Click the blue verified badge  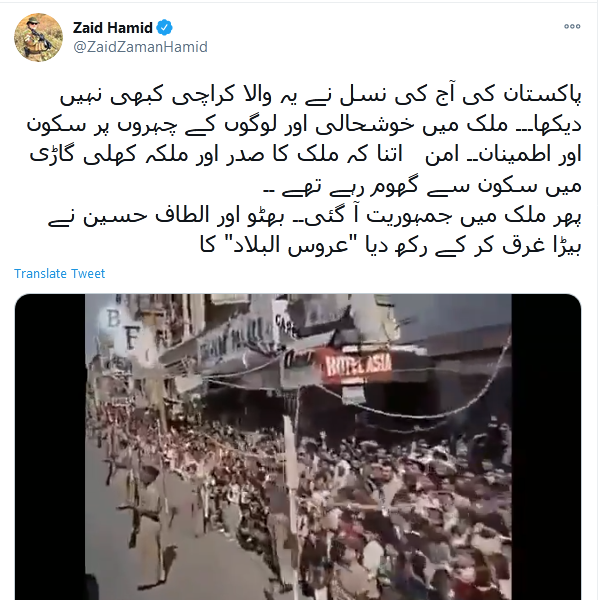(x=165, y=28)
